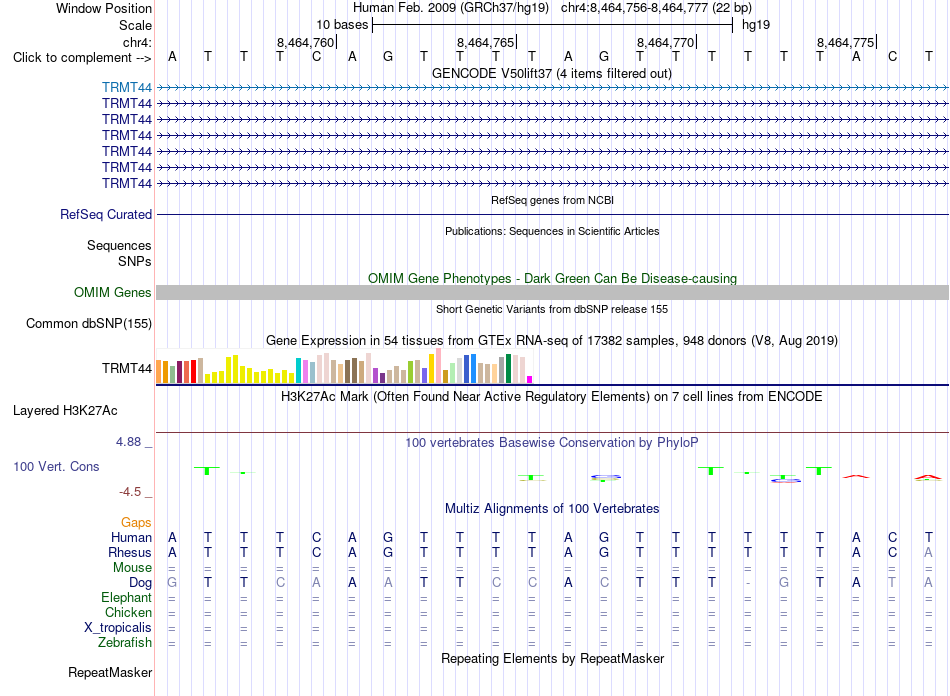This screenshot has height=696, width=950.
Task: Click 'RefSeq genes from NCBI' title
Action: [x=552, y=201]
